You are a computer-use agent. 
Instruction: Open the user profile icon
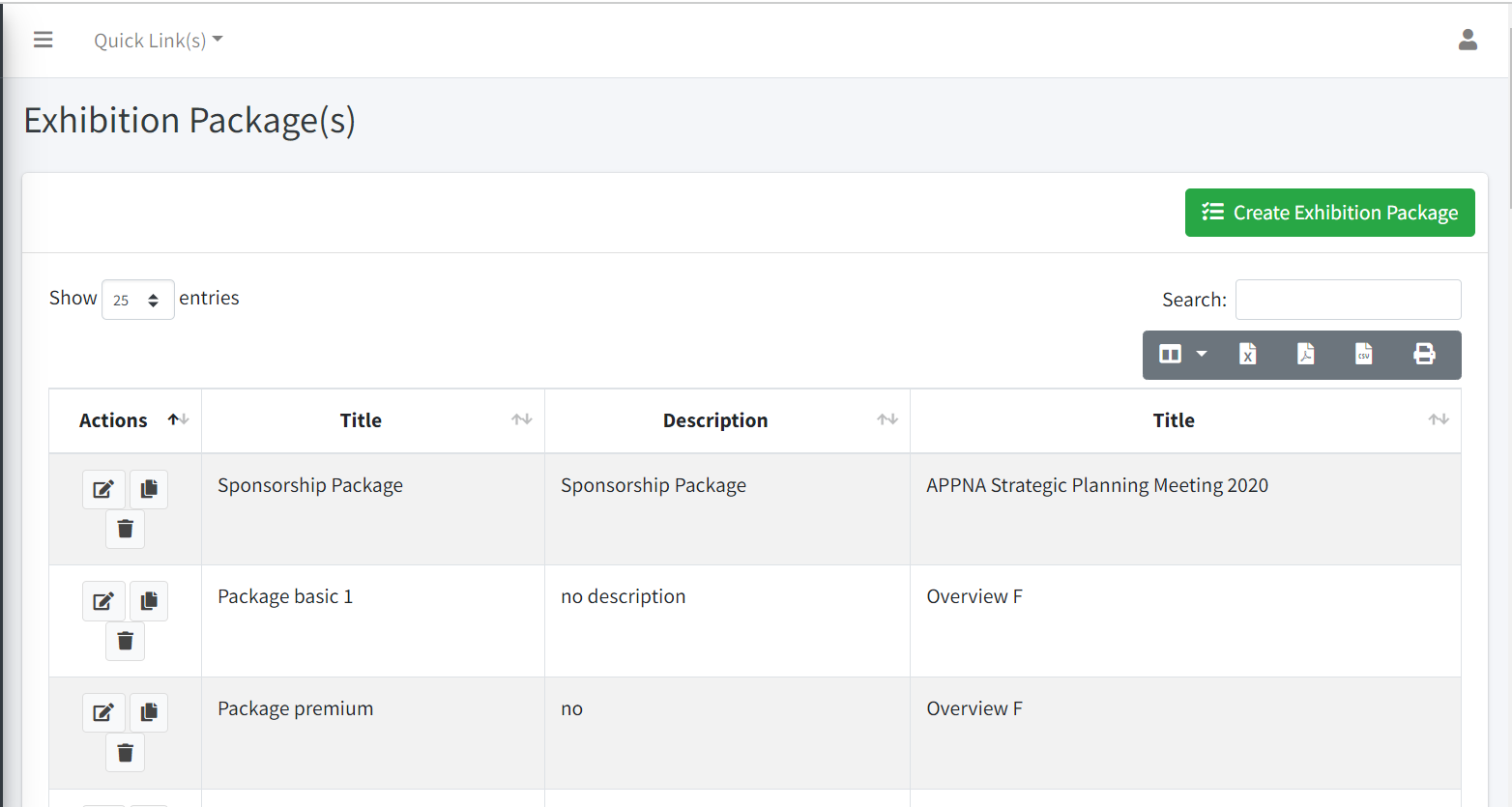(1467, 40)
